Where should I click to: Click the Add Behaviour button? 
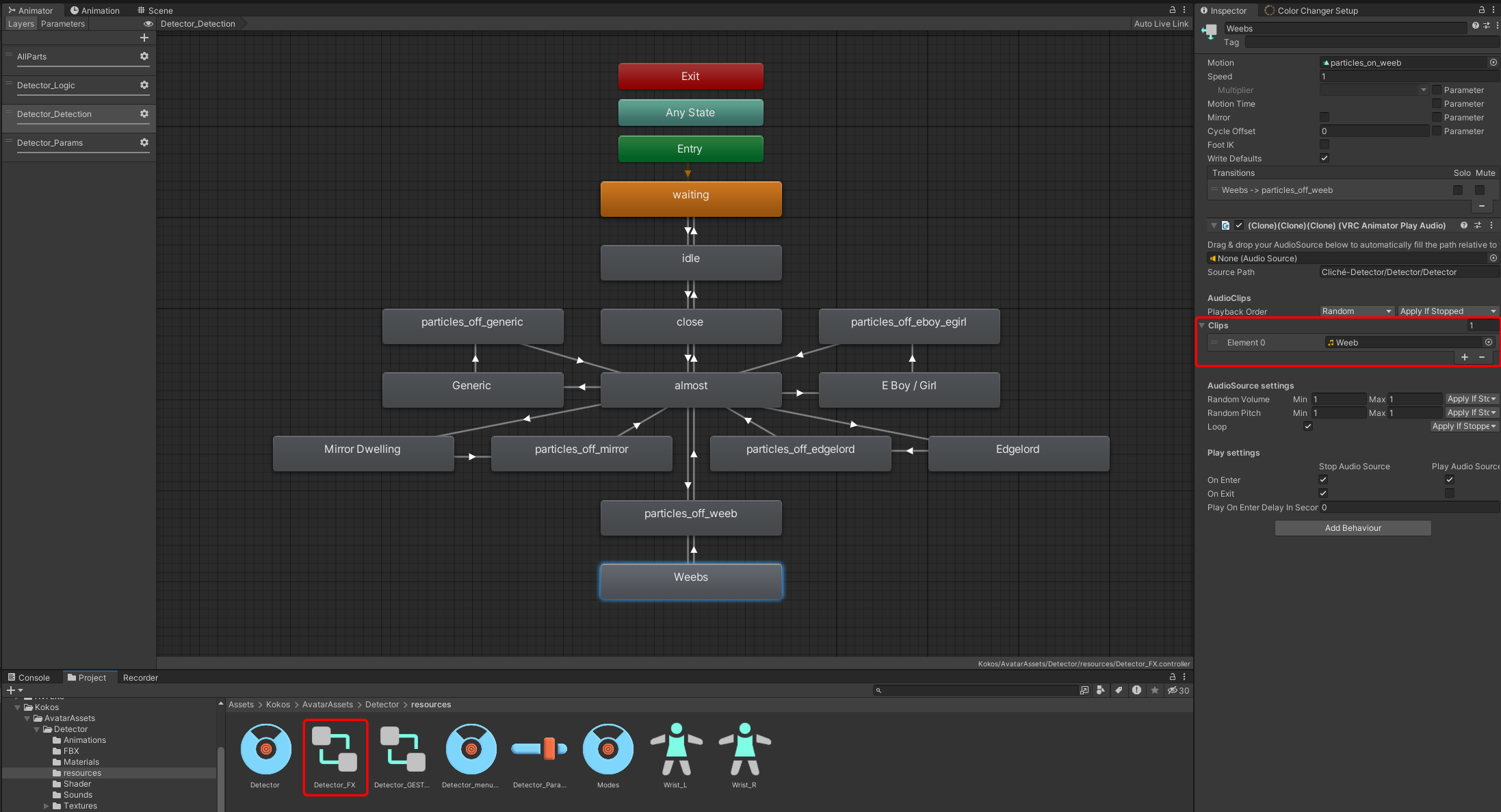coord(1353,528)
